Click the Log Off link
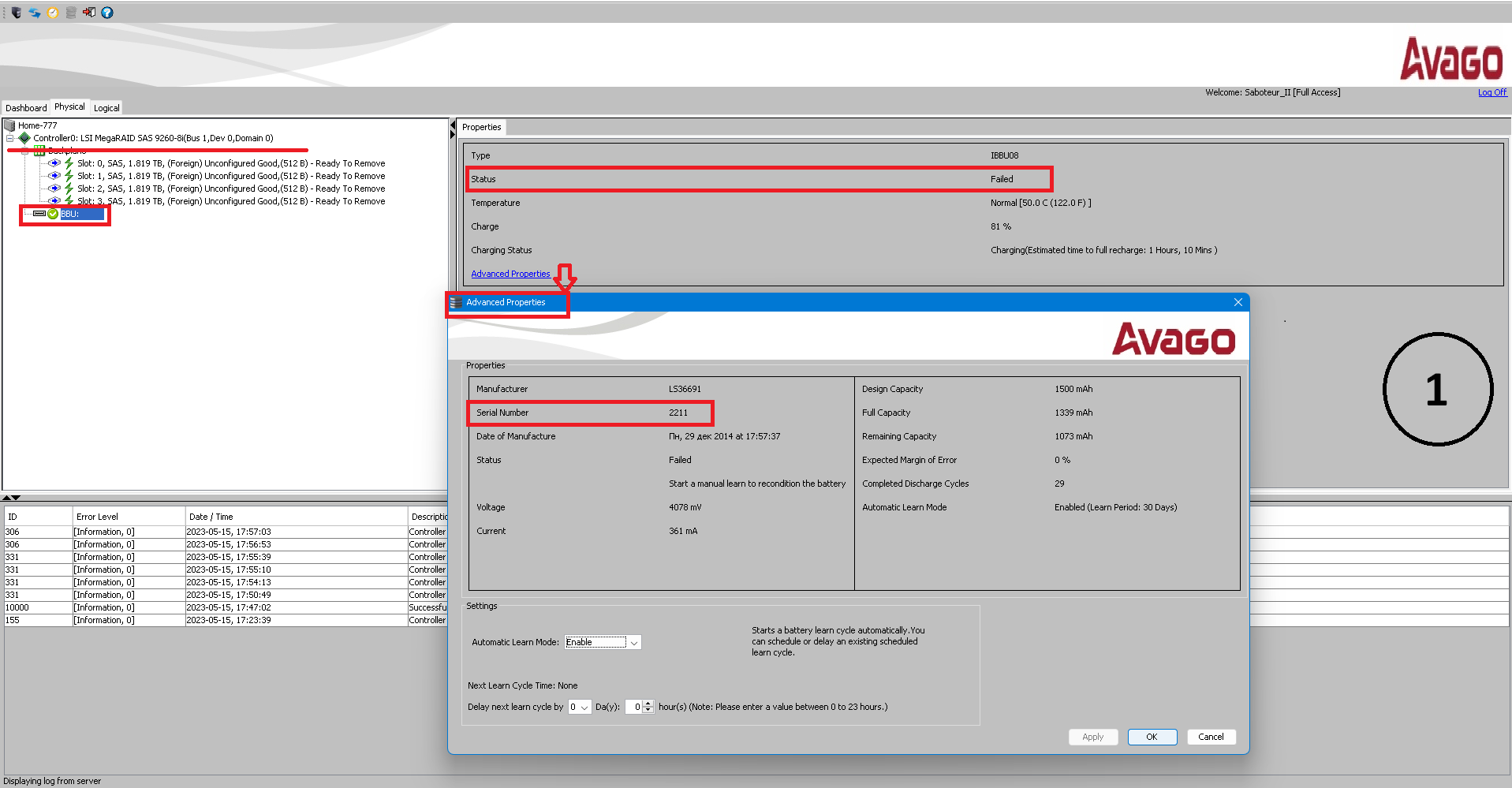Screen dimensions: 1512x788 (1491, 92)
